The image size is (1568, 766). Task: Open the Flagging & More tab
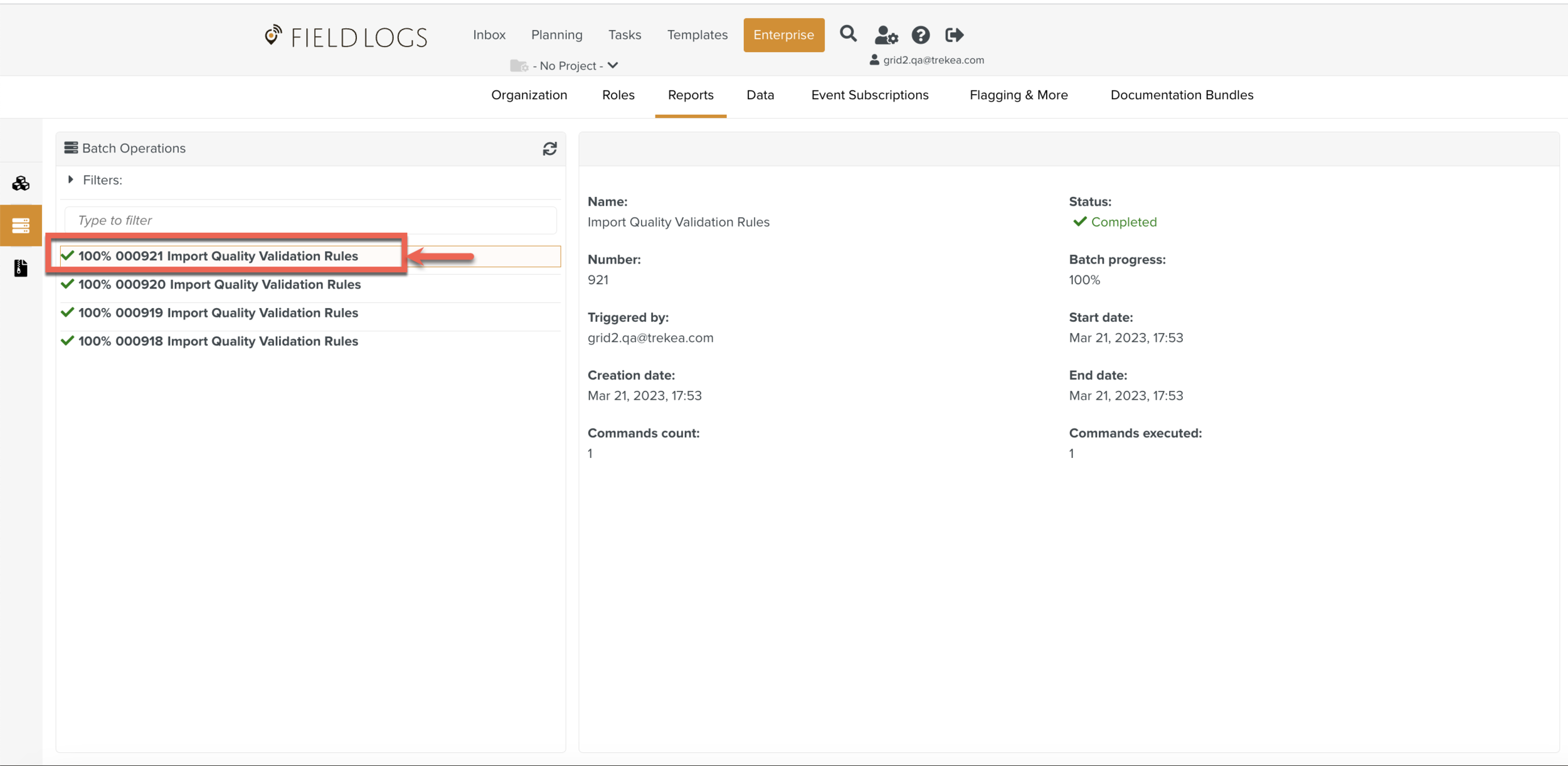tap(1019, 95)
